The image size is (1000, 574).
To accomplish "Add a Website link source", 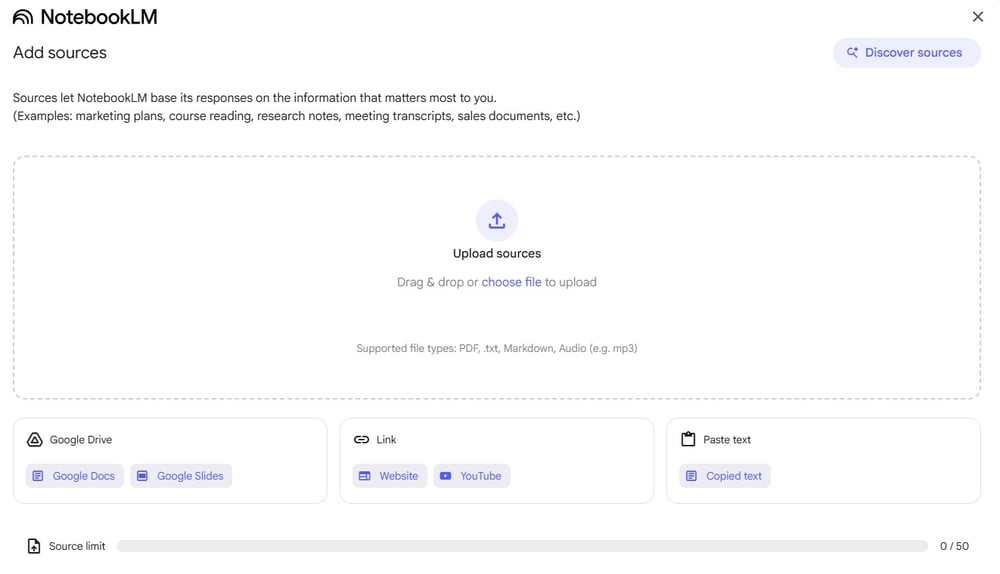I will tap(389, 476).
